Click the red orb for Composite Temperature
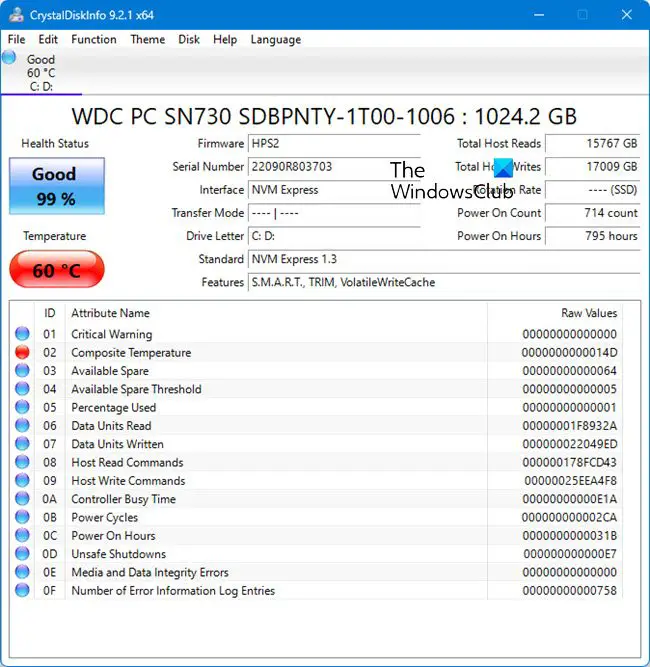Viewport: 650px width, 667px height. pos(22,352)
